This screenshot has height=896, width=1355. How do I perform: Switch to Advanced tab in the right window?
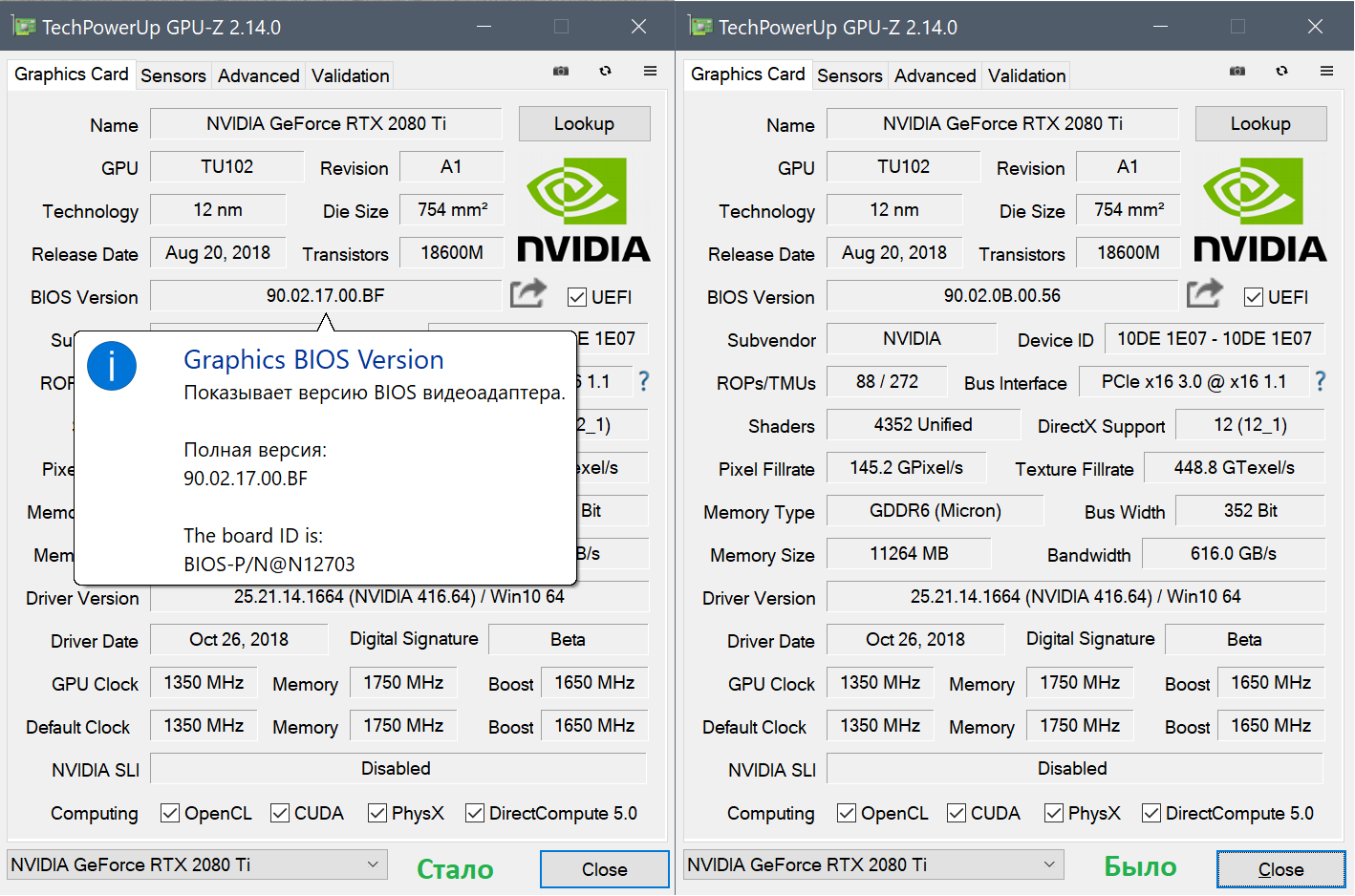click(936, 75)
